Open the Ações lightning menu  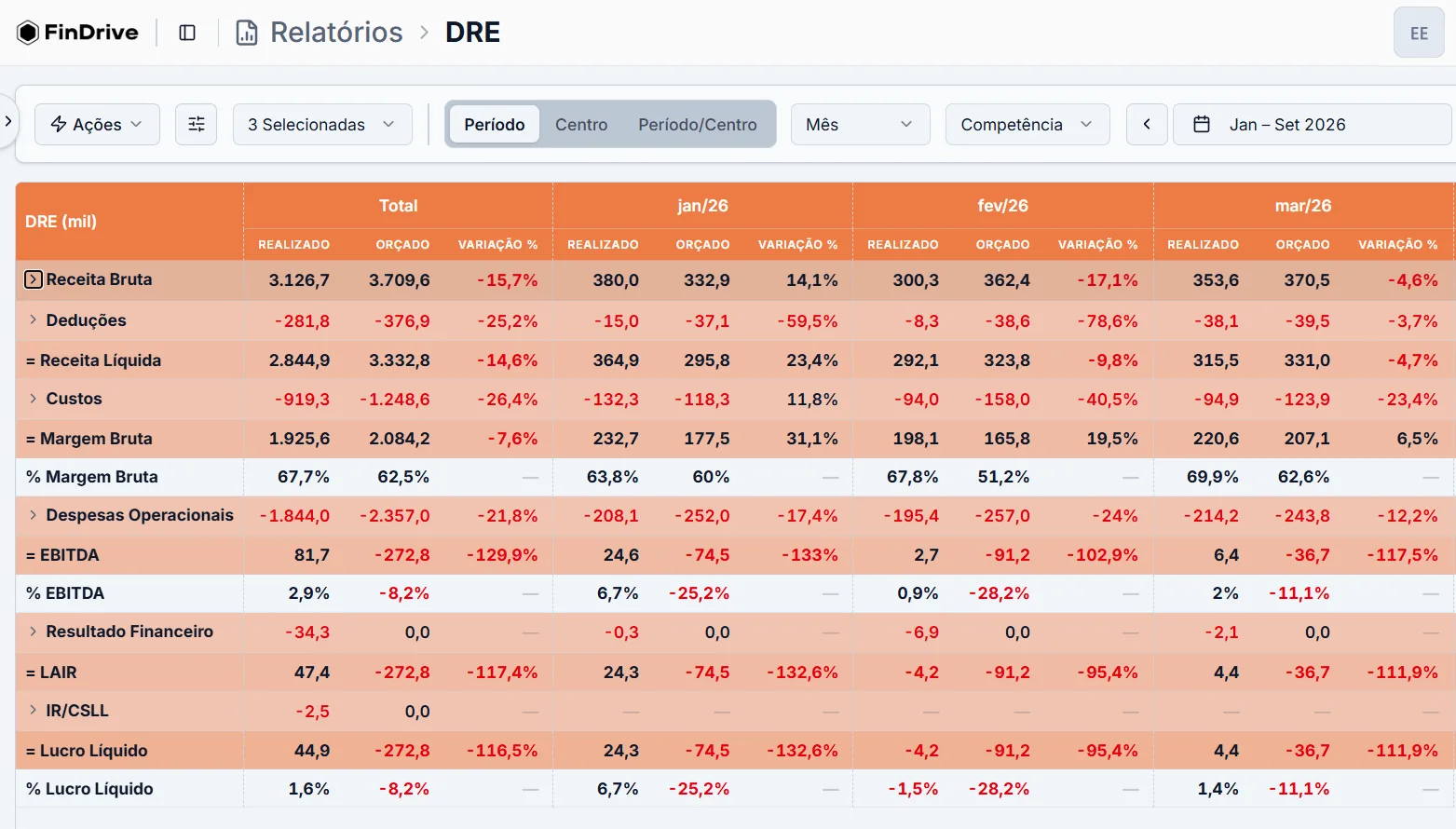(97, 124)
